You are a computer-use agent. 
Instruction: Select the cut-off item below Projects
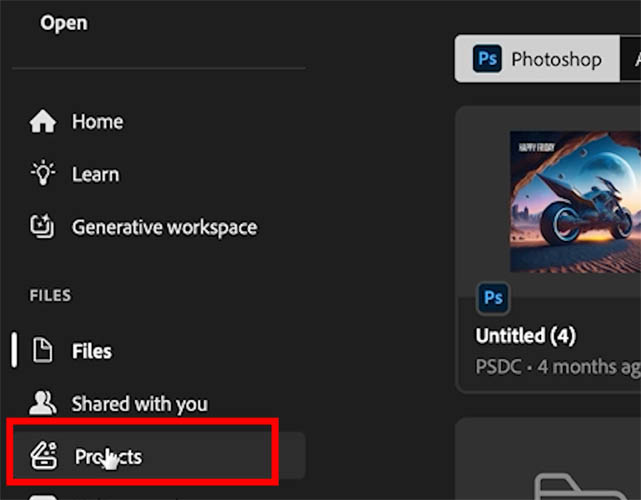[x=43, y=497]
